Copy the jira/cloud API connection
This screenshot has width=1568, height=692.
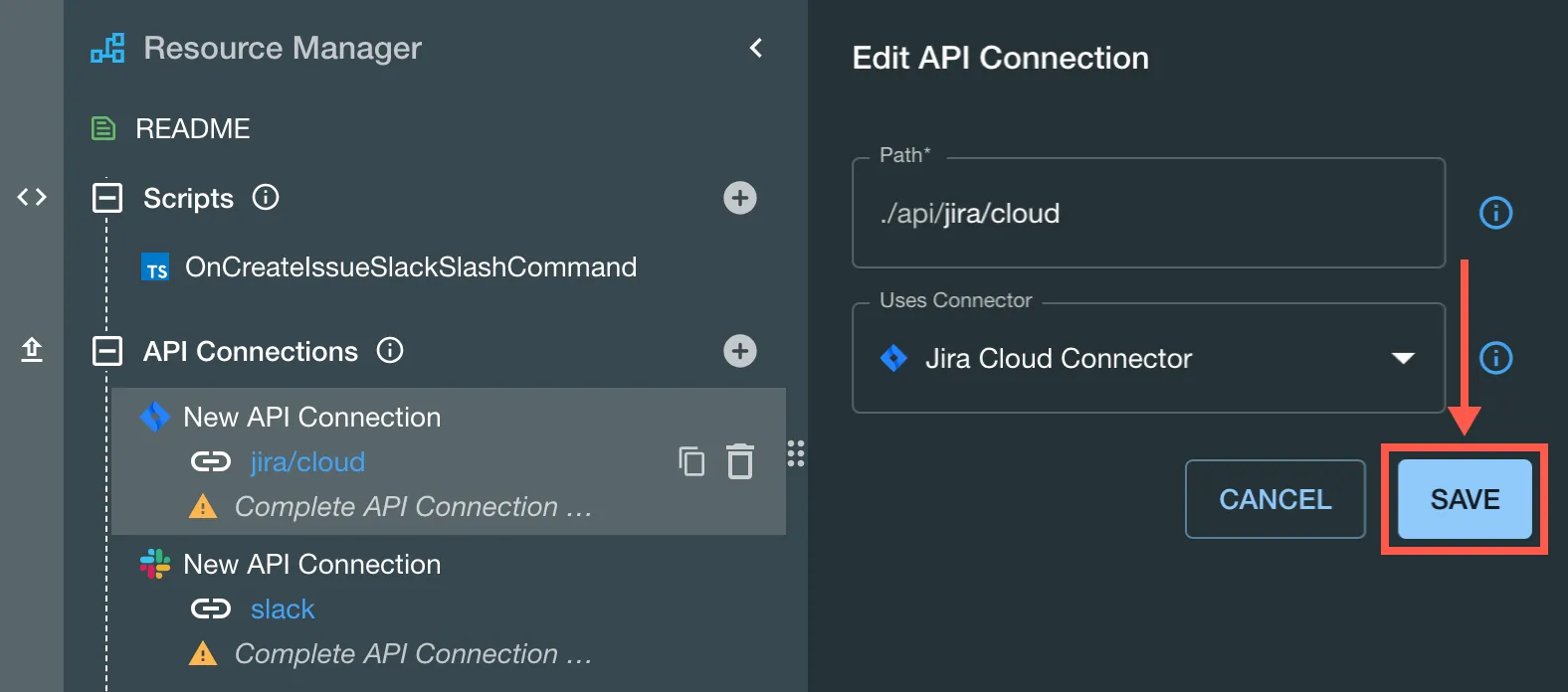[x=691, y=461]
